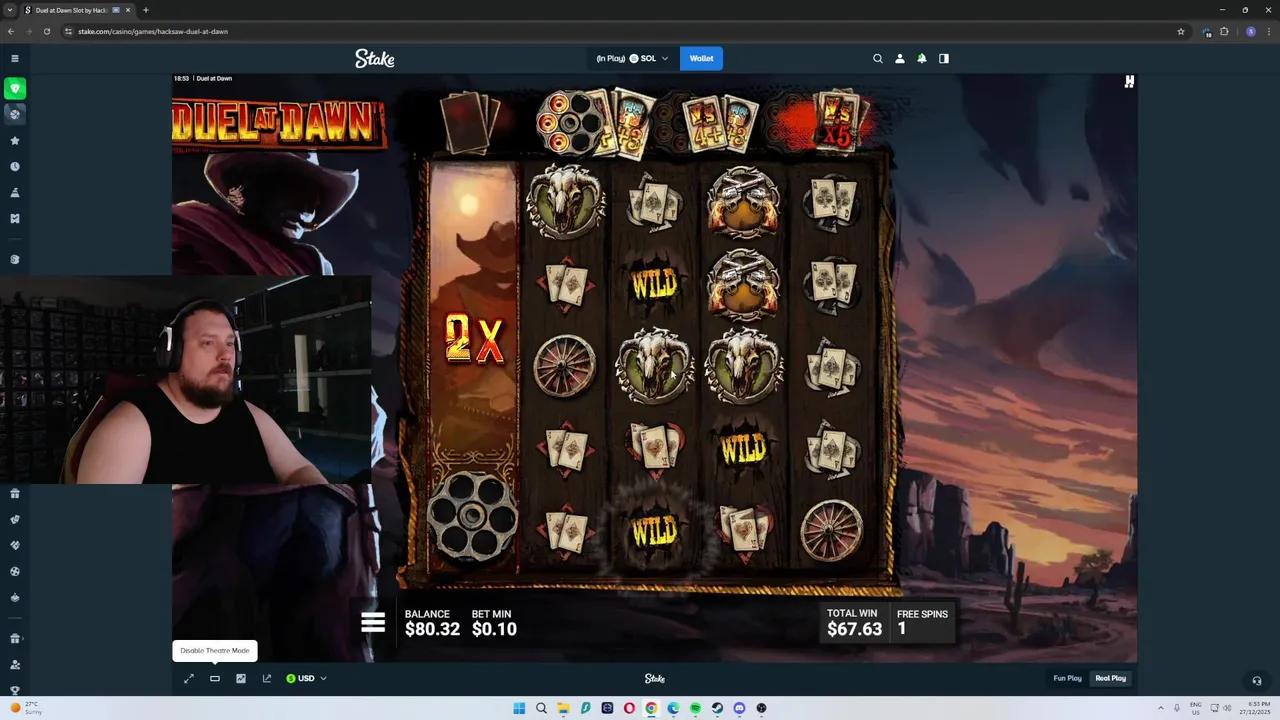Click the Wallet button
The image size is (1280, 720).
[x=701, y=58]
